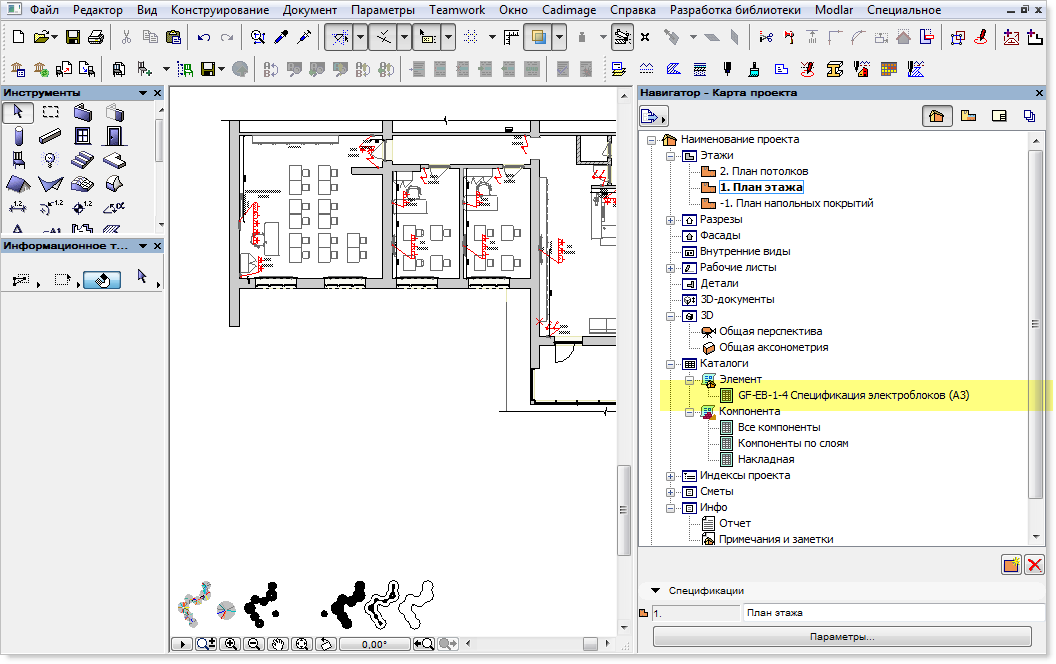The height and width of the screenshot is (664, 1056).
Task: Select the Window tool
Action: [x=83, y=137]
